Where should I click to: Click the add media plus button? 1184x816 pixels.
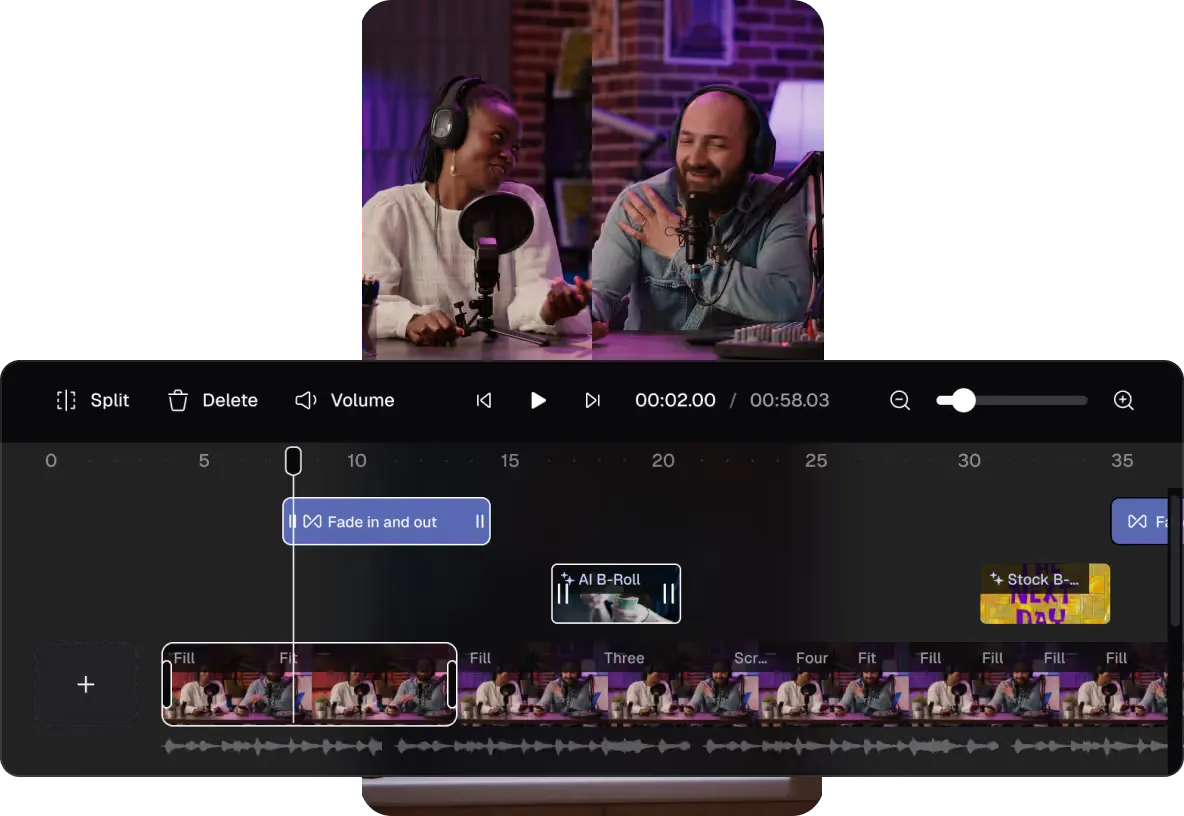pyautogui.click(x=86, y=684)
